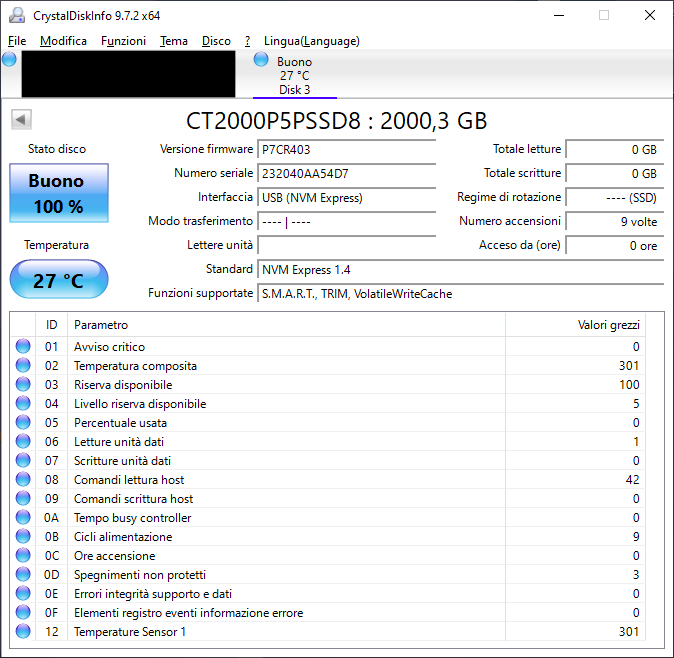The width and height of the screenshot is (674, 658).
Task: Select the Avviso critico row text
Action: tap(110, 346)
